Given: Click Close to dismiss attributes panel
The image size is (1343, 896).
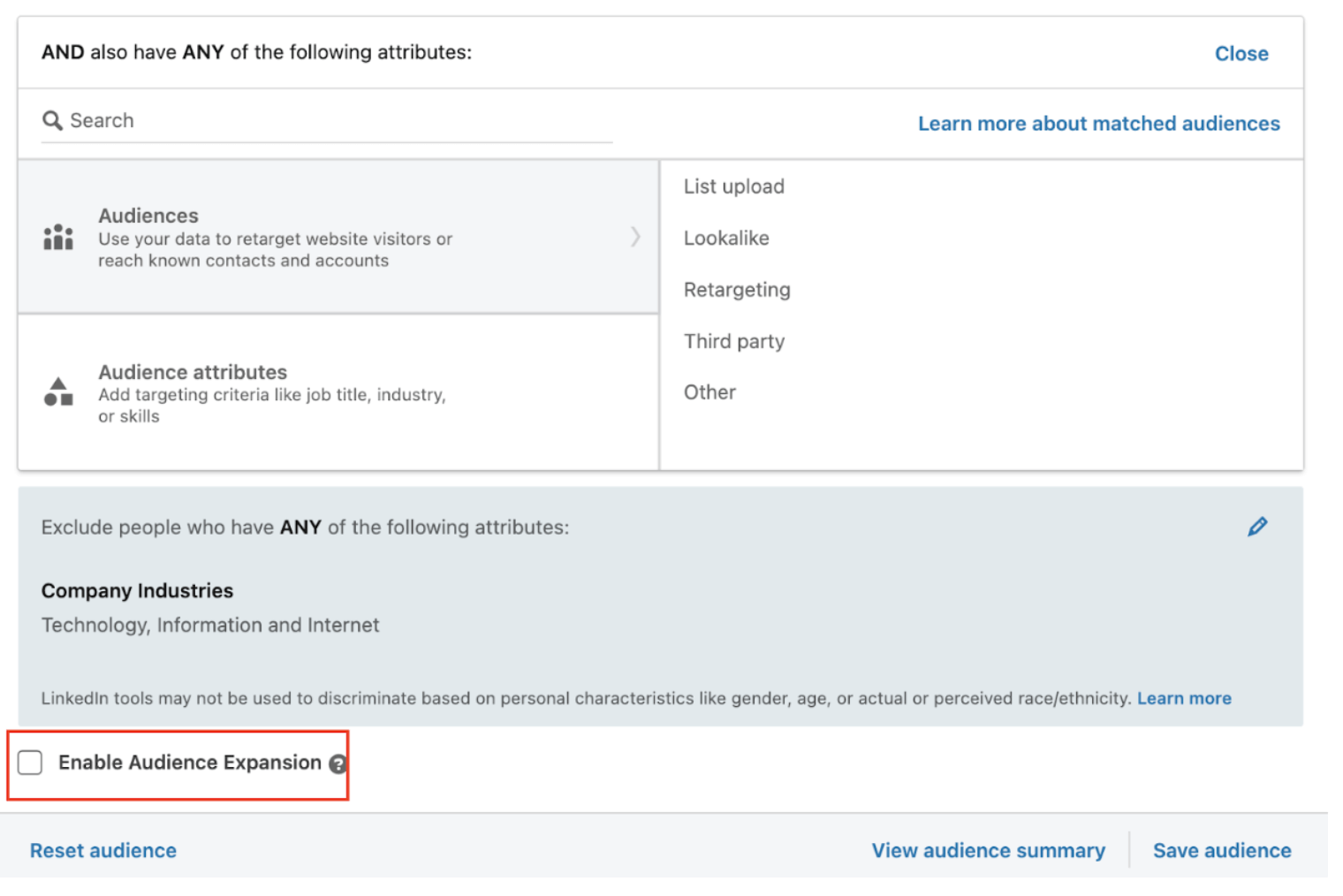Looking at the screenshot, I should pyautogui.click(x=1241, y=54).
